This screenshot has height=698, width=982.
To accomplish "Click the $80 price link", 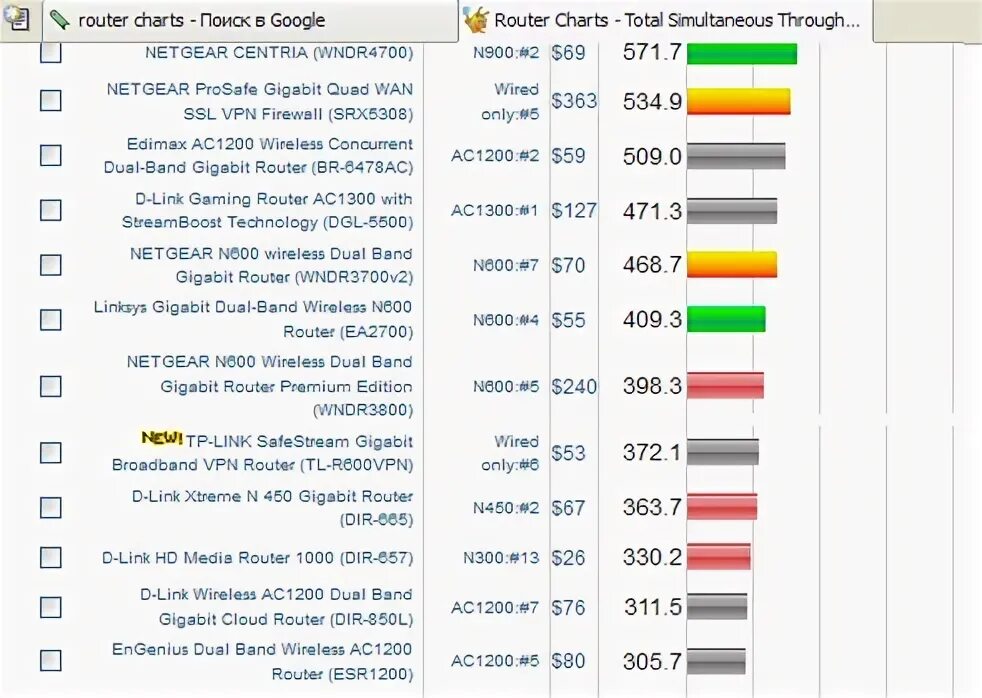I will [568, 661].
